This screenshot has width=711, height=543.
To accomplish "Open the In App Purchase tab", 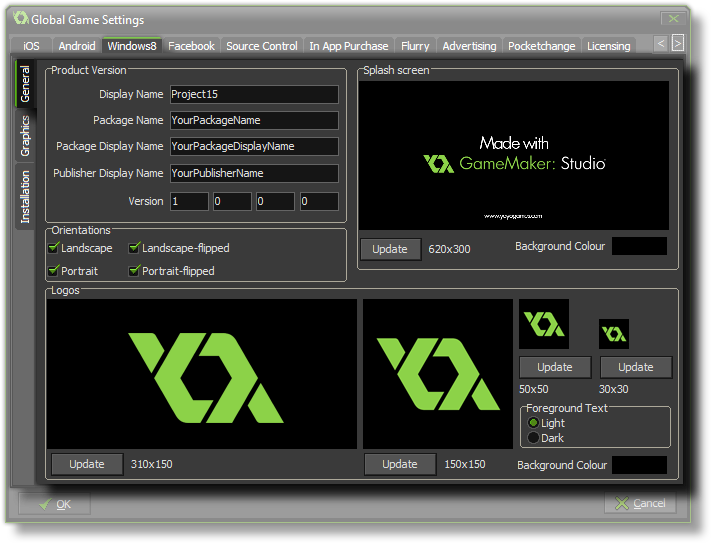I will [x=349, y=46].
